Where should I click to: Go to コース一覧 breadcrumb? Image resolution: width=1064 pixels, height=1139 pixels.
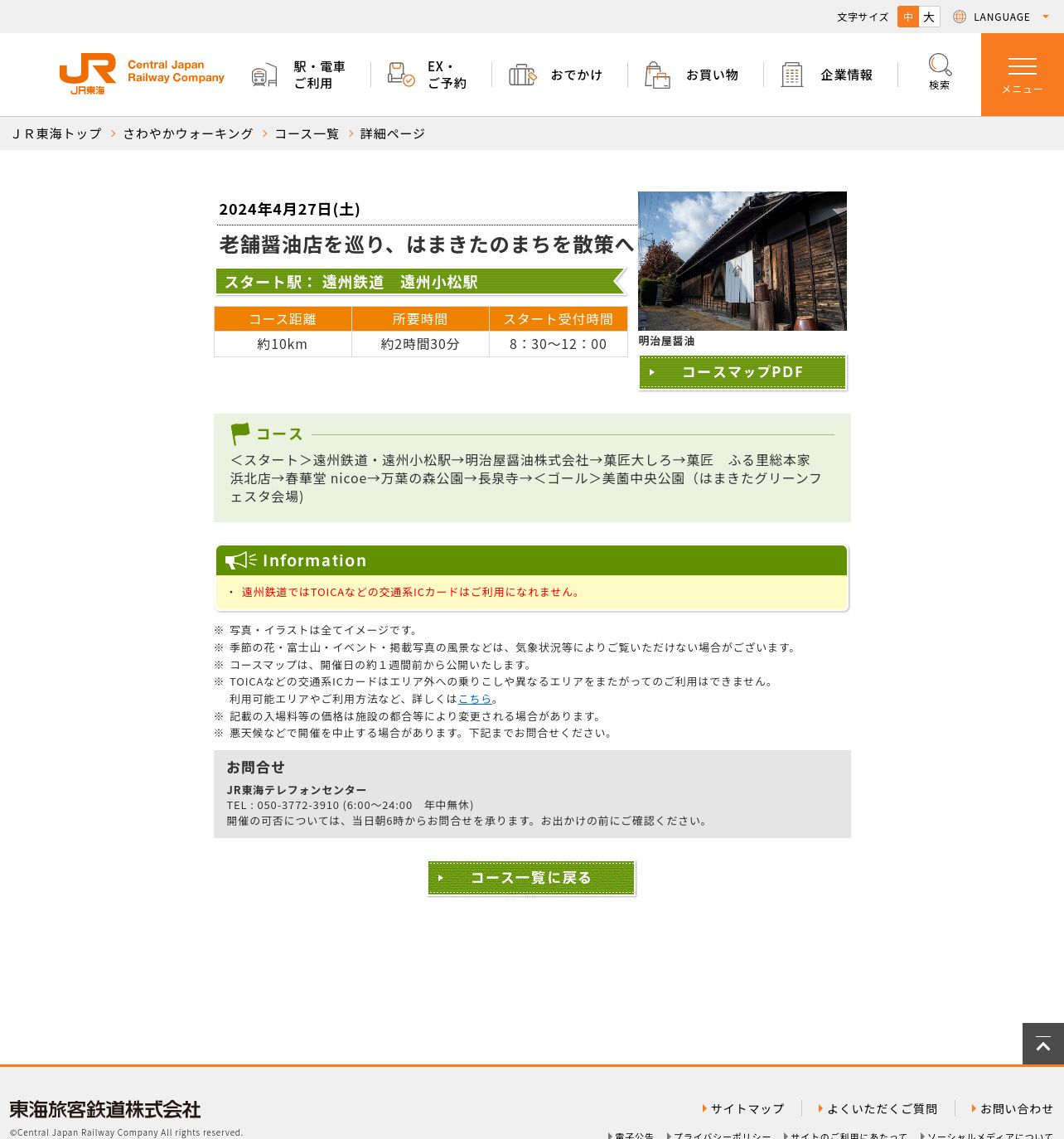307,133
